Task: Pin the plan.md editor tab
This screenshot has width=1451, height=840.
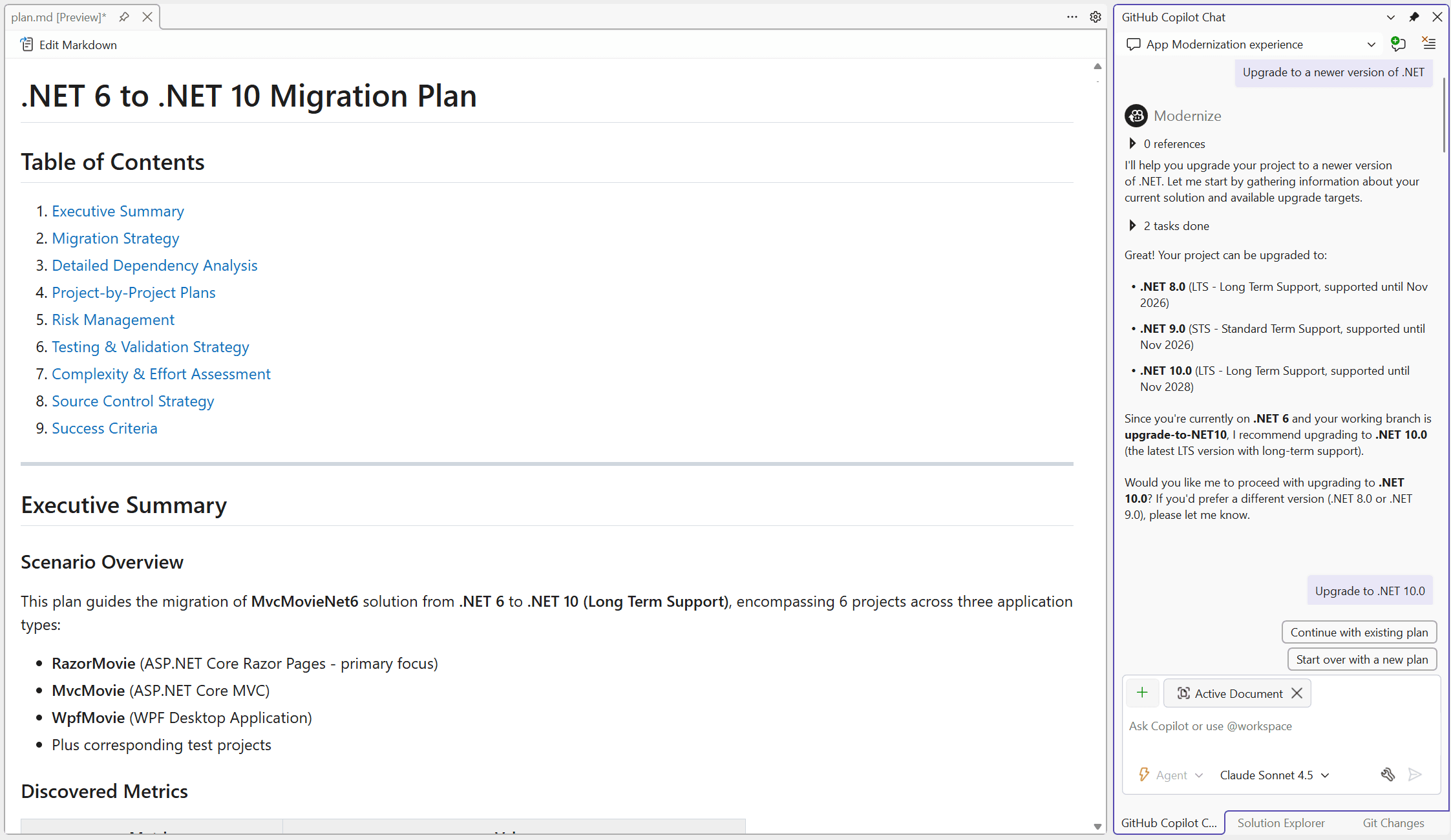Action: tap(123, 17)
